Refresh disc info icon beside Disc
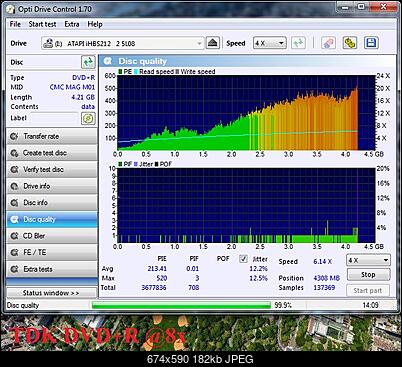Screen dimensions: 402x367 (x=88, y=62)
